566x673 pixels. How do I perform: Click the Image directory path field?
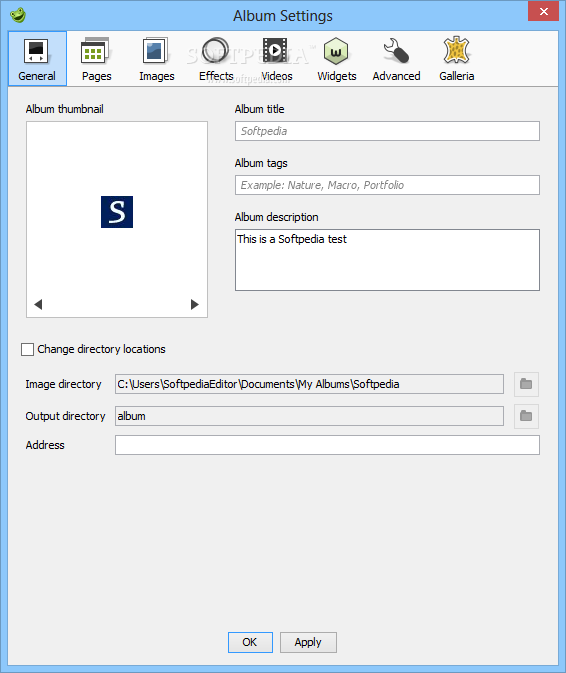click(309, 384)
